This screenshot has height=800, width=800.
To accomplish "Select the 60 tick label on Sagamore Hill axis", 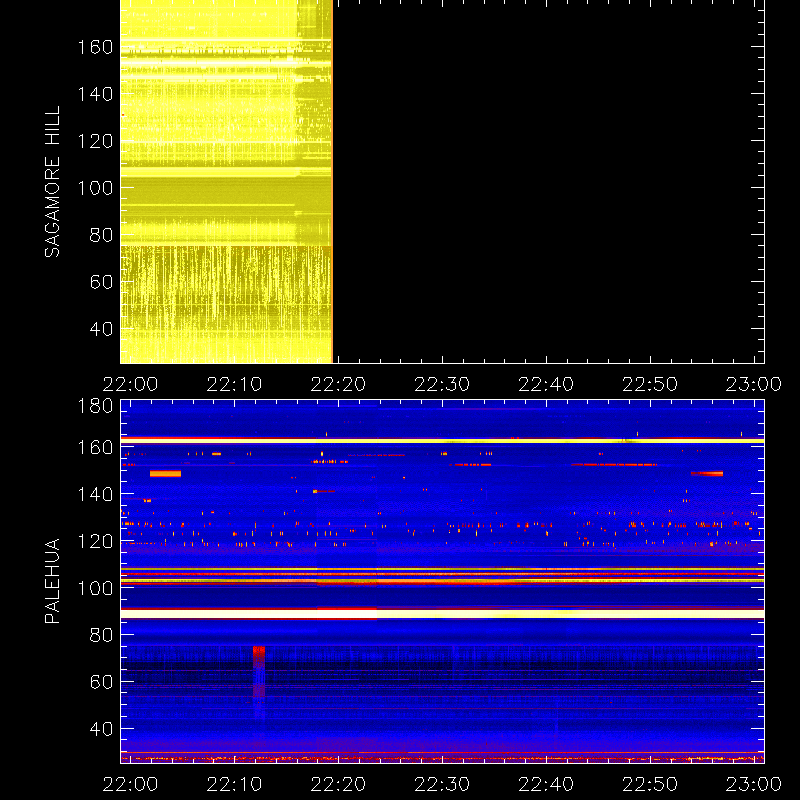I will click(x=101, y=282).
